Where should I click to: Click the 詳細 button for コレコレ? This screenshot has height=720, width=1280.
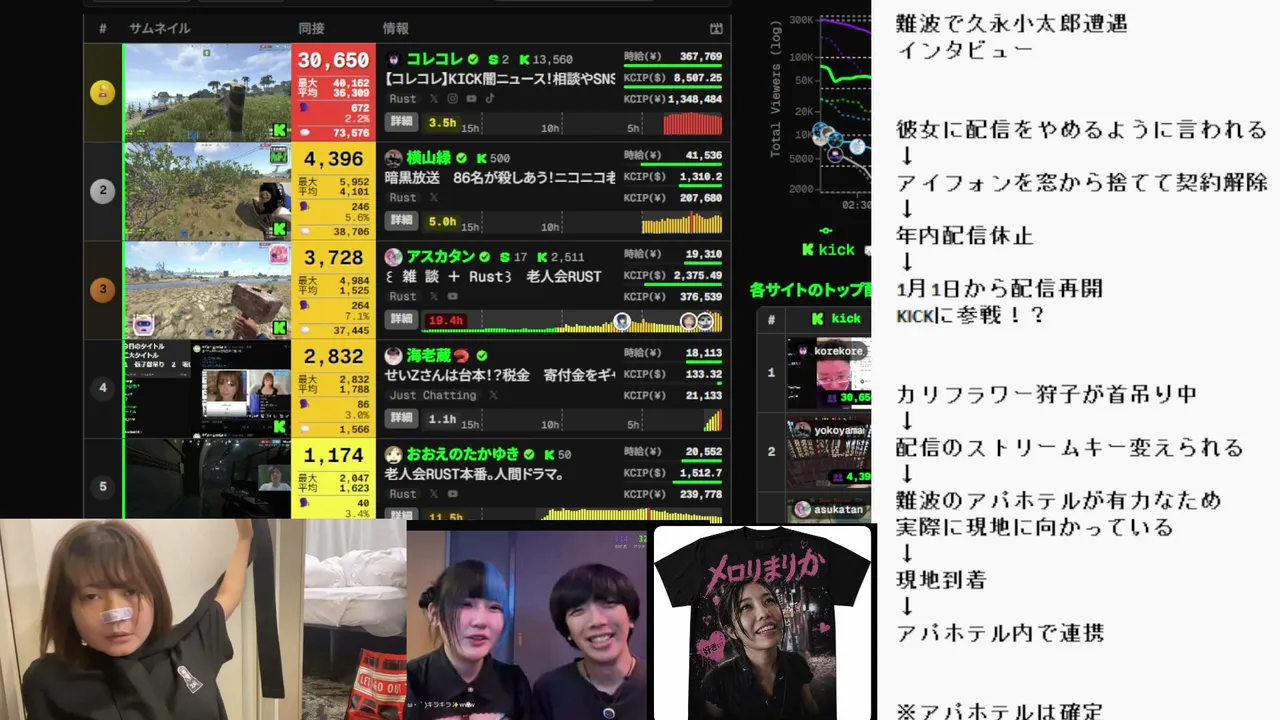(401, 122)
